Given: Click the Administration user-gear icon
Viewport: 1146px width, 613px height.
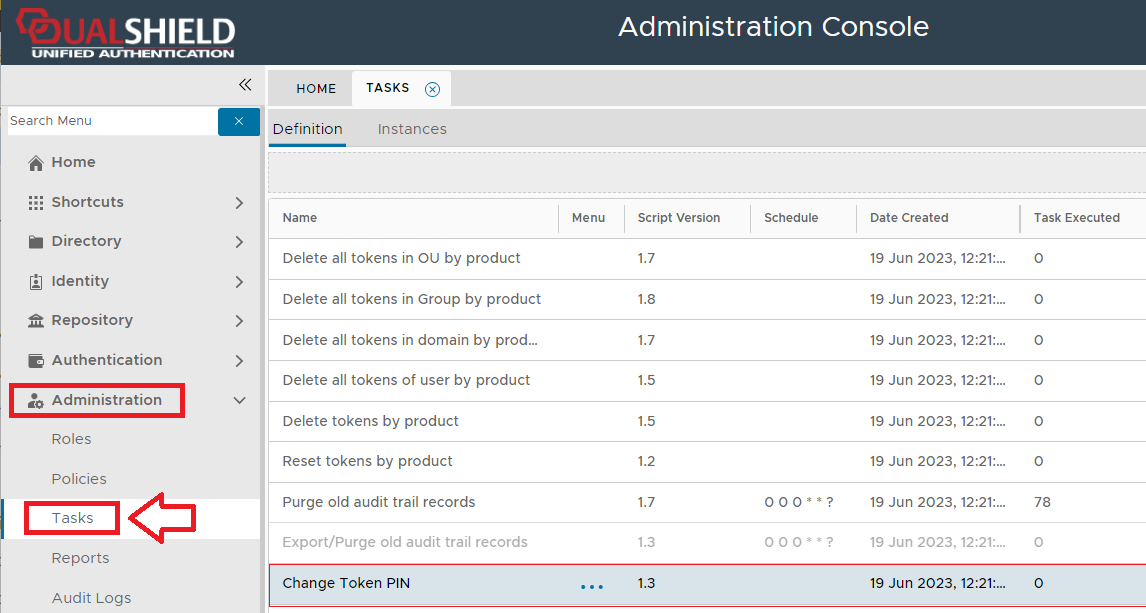Looking at the screenshot, I should click(36, 401).
